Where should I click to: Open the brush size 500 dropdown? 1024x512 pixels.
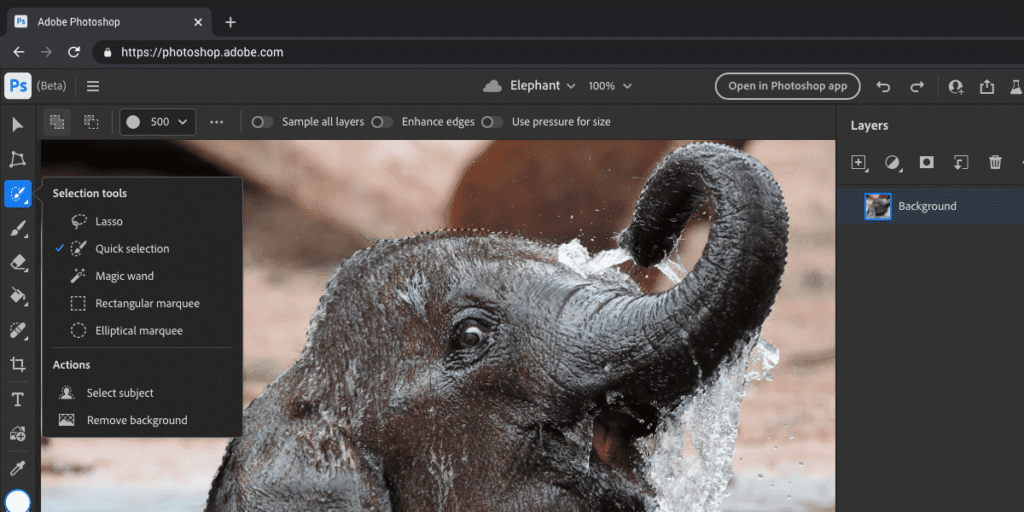click(x=157, y=122)
